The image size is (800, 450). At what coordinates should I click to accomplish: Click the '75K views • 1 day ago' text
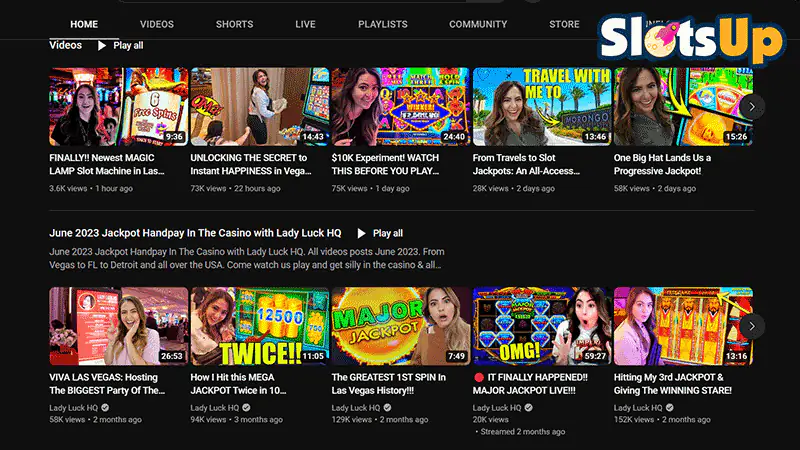pyautogui.click(x=370, y=188)
